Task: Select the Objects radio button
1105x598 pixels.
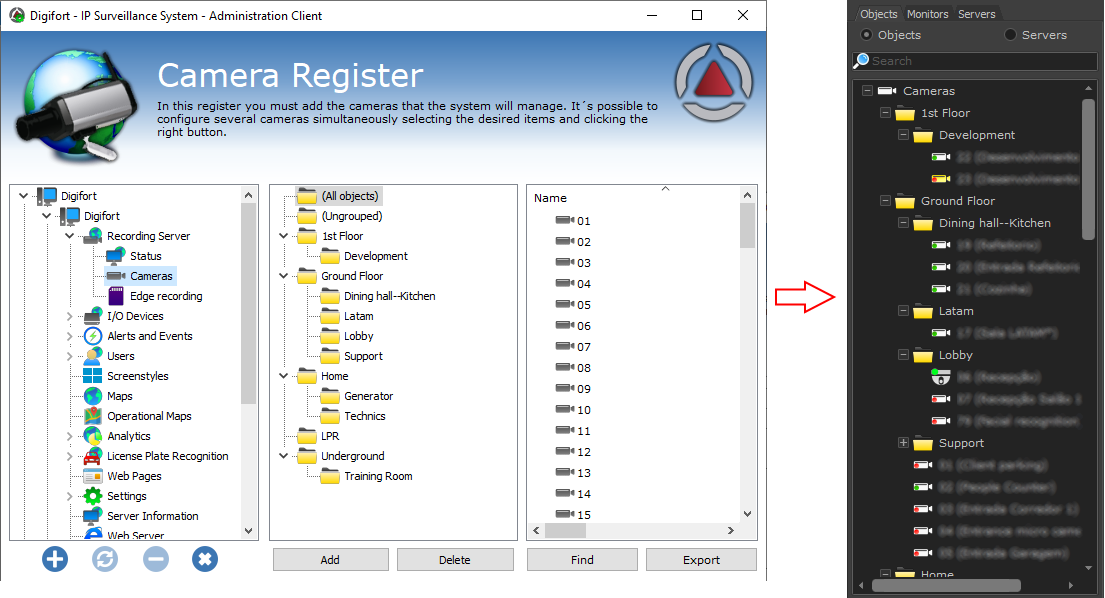Action: [866, 35]
